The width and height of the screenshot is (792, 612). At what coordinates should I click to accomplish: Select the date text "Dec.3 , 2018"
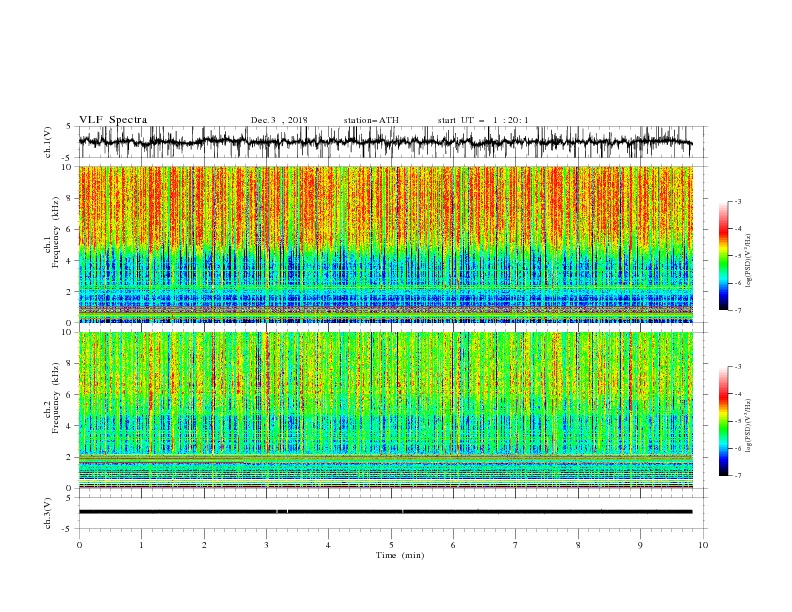(279, 120)
